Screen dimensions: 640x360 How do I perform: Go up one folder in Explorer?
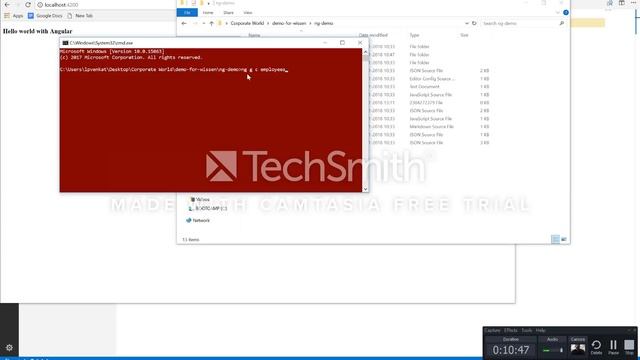point(211,23)
